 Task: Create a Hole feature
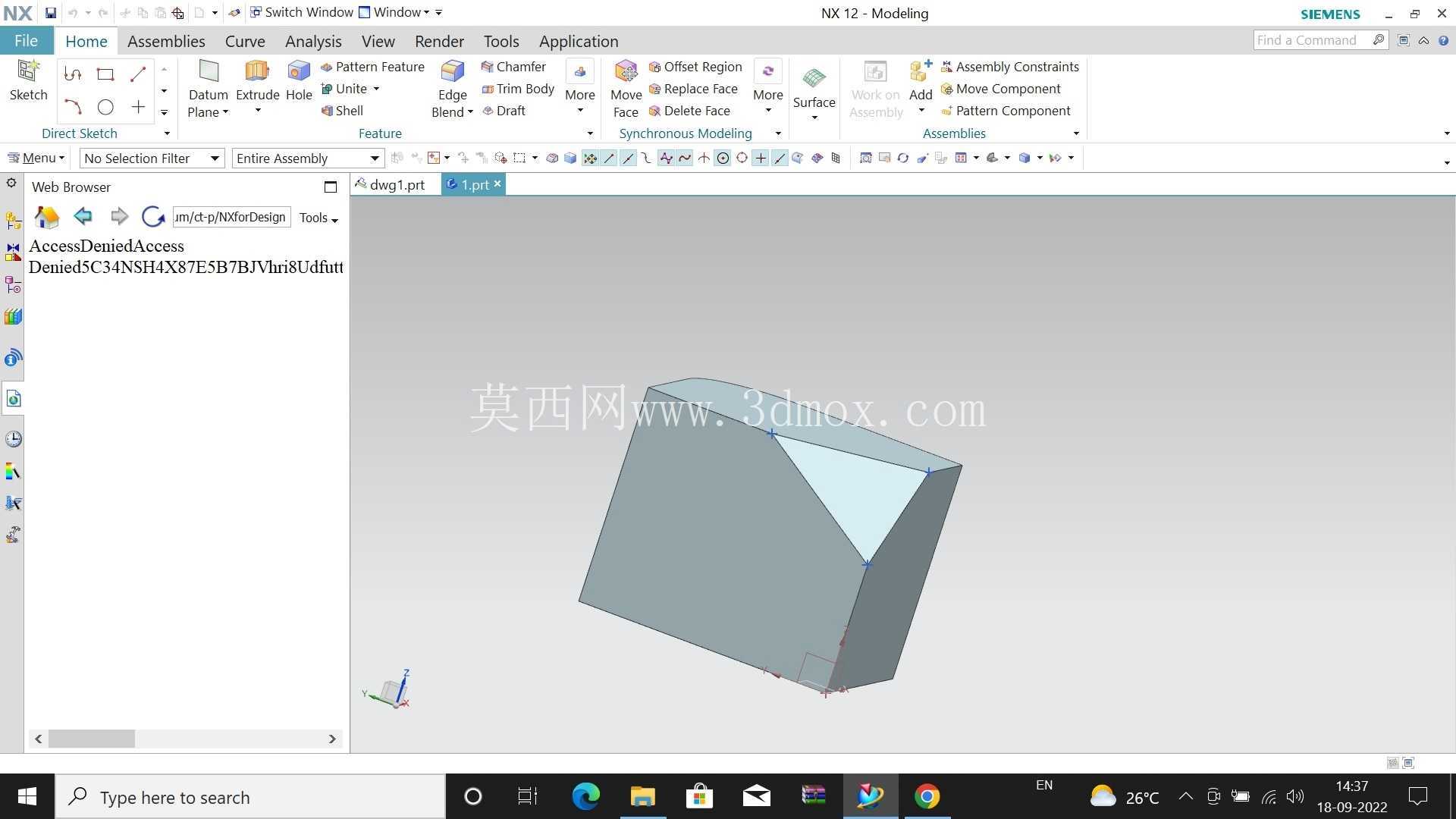pos(299,80)
